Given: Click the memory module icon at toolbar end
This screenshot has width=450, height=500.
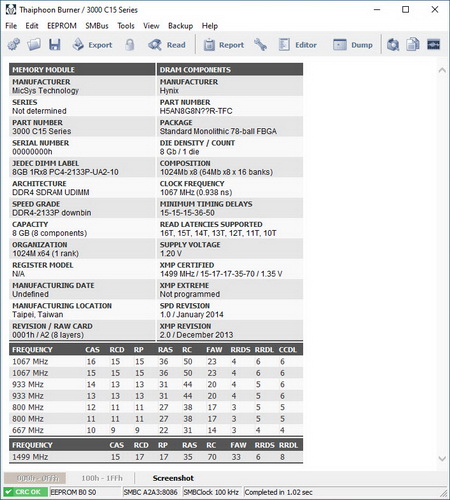Looking at the screenshot, I should (x=434, y=45).
